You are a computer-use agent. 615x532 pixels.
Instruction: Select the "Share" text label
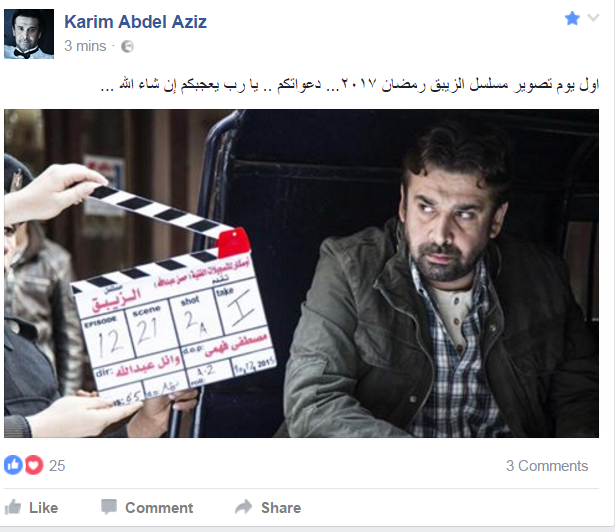click(281, 508)
